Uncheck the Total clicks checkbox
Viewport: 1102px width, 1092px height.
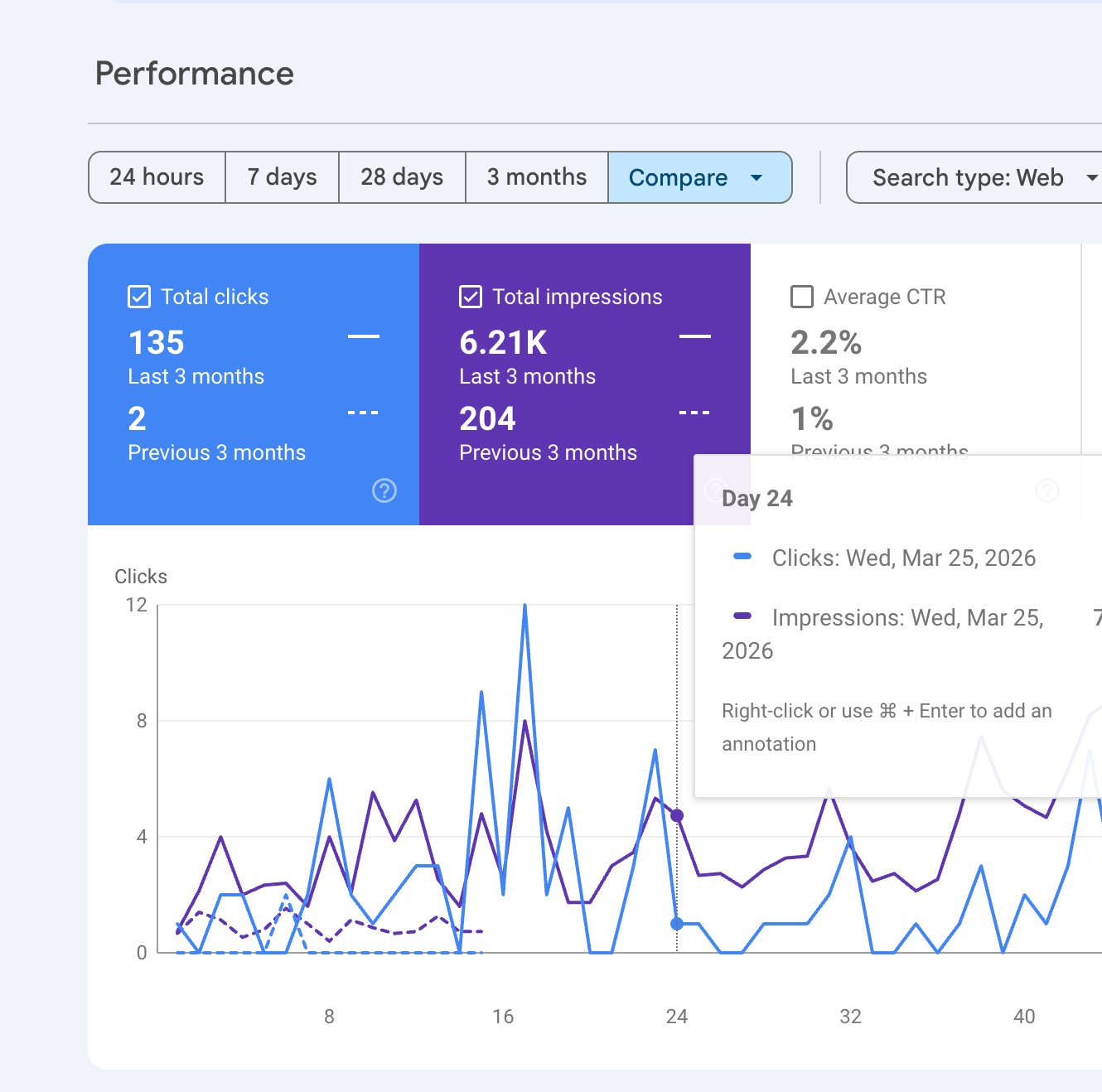coord(139,297)
